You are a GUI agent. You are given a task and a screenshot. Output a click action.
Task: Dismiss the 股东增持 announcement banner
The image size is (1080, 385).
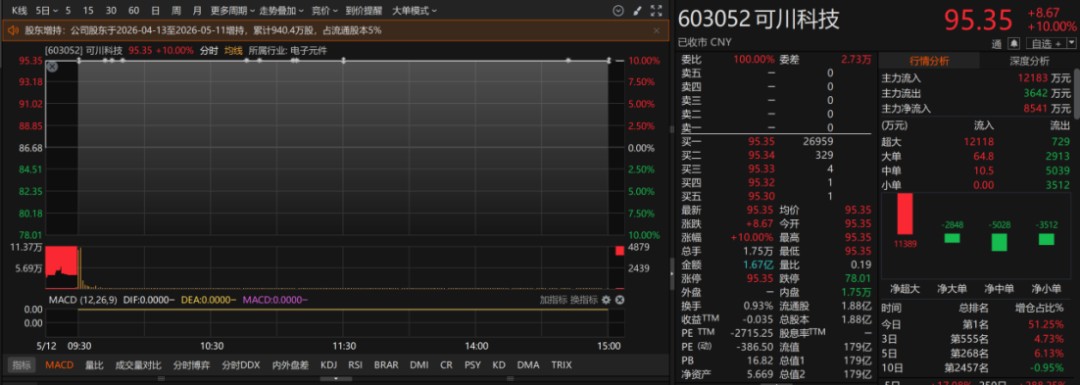pos(656,30)
